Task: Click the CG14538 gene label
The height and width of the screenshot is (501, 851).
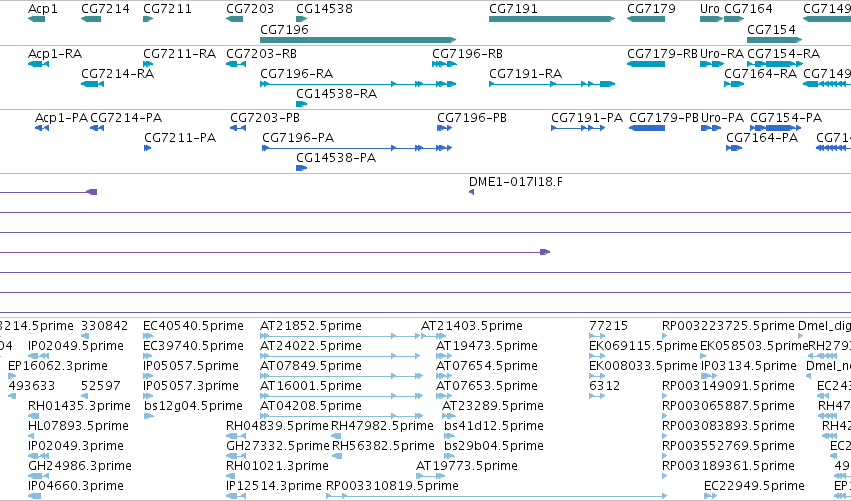Action: coord(324,9)
